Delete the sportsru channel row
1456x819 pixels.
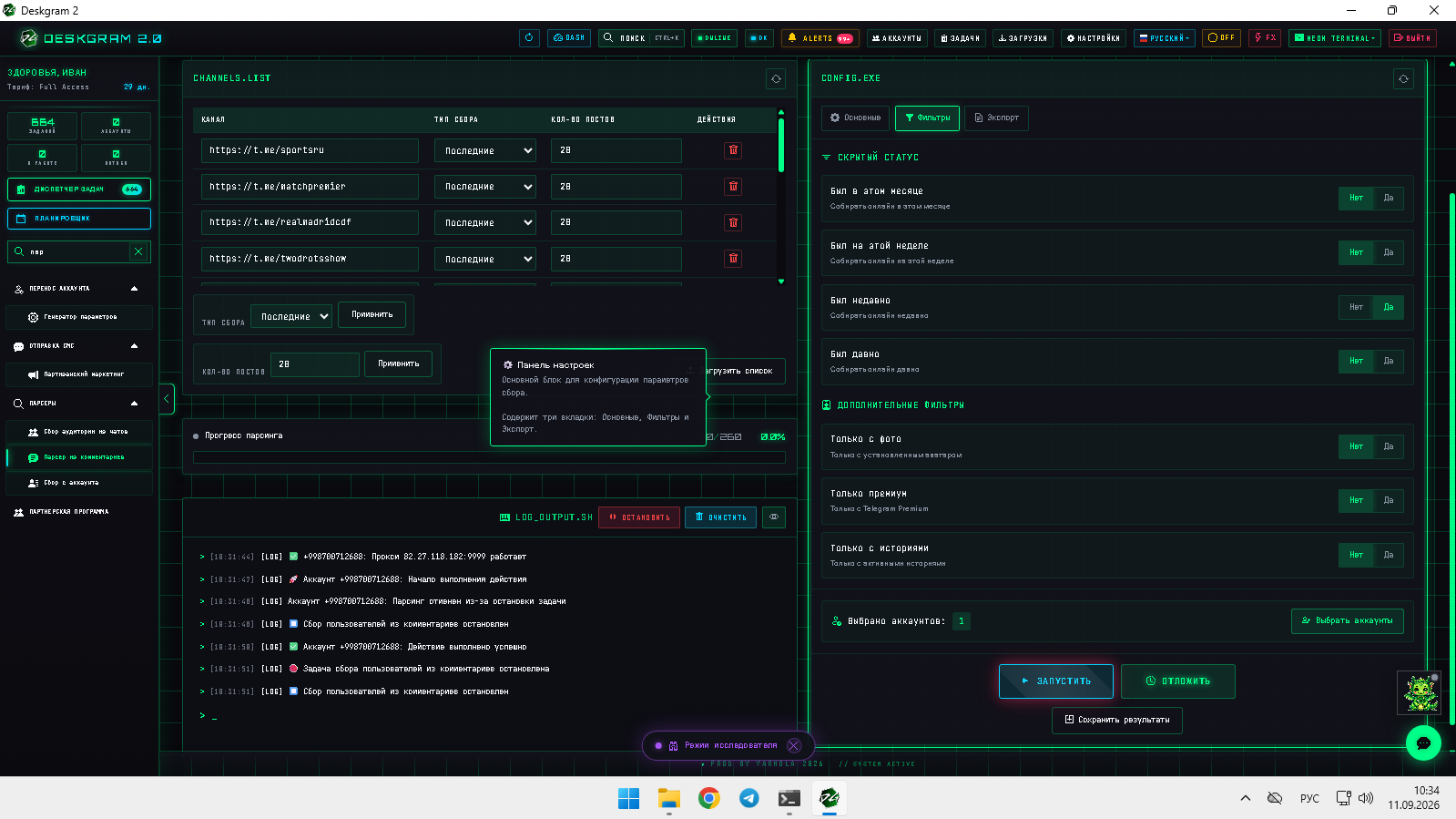(733, 150)
